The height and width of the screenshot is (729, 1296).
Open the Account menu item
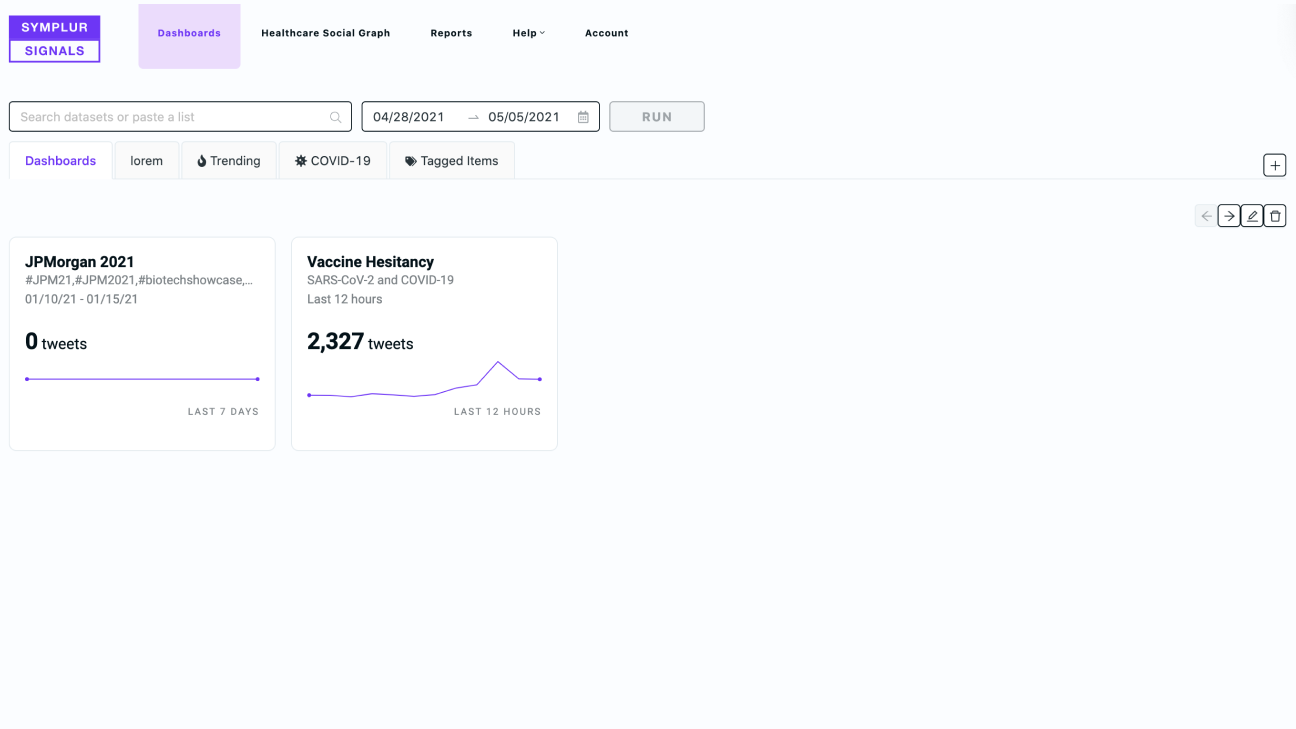607,33
